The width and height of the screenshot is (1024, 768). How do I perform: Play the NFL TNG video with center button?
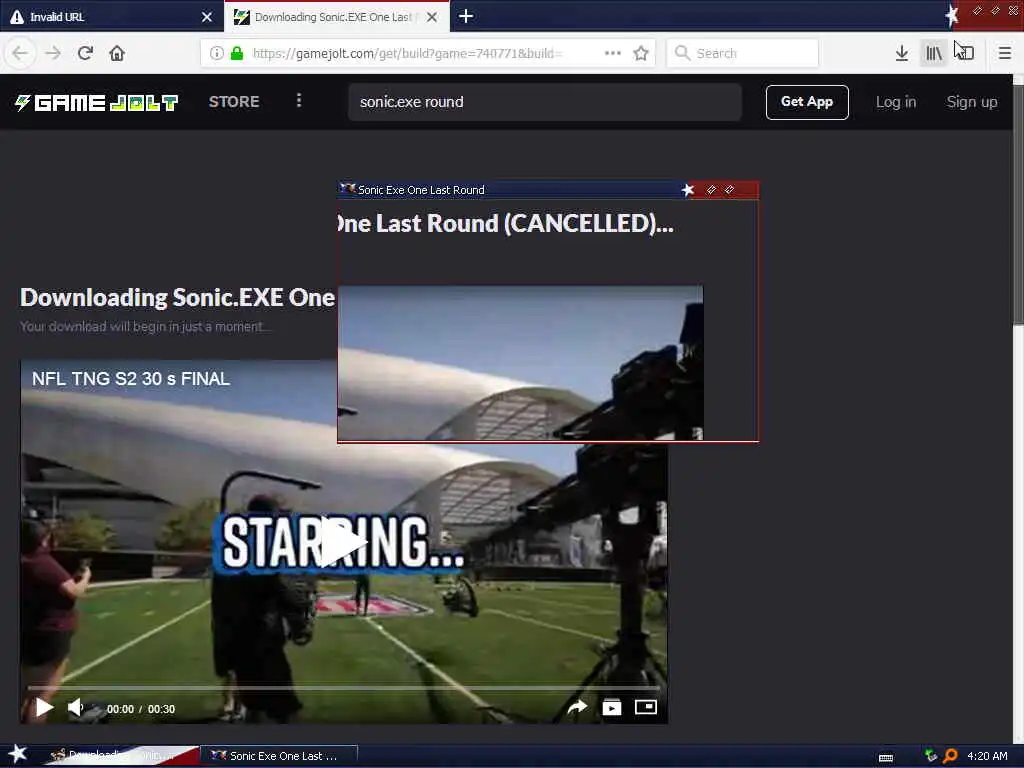click(x=342, y=542)
